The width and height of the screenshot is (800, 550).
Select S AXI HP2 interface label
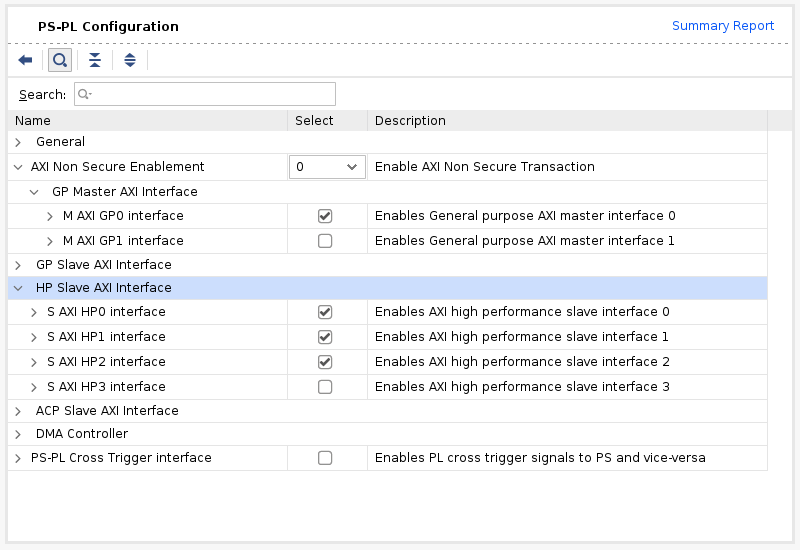coord(106,361)
